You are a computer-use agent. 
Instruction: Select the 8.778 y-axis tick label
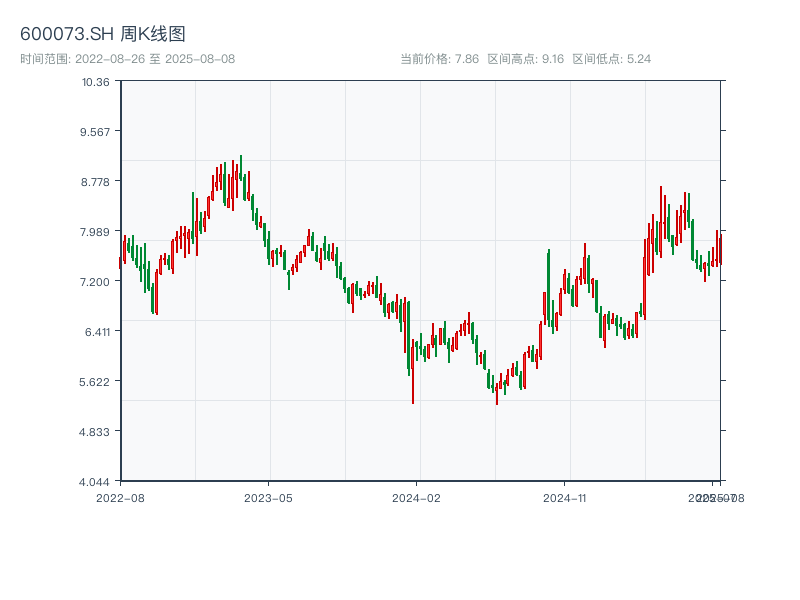[94, 182]
